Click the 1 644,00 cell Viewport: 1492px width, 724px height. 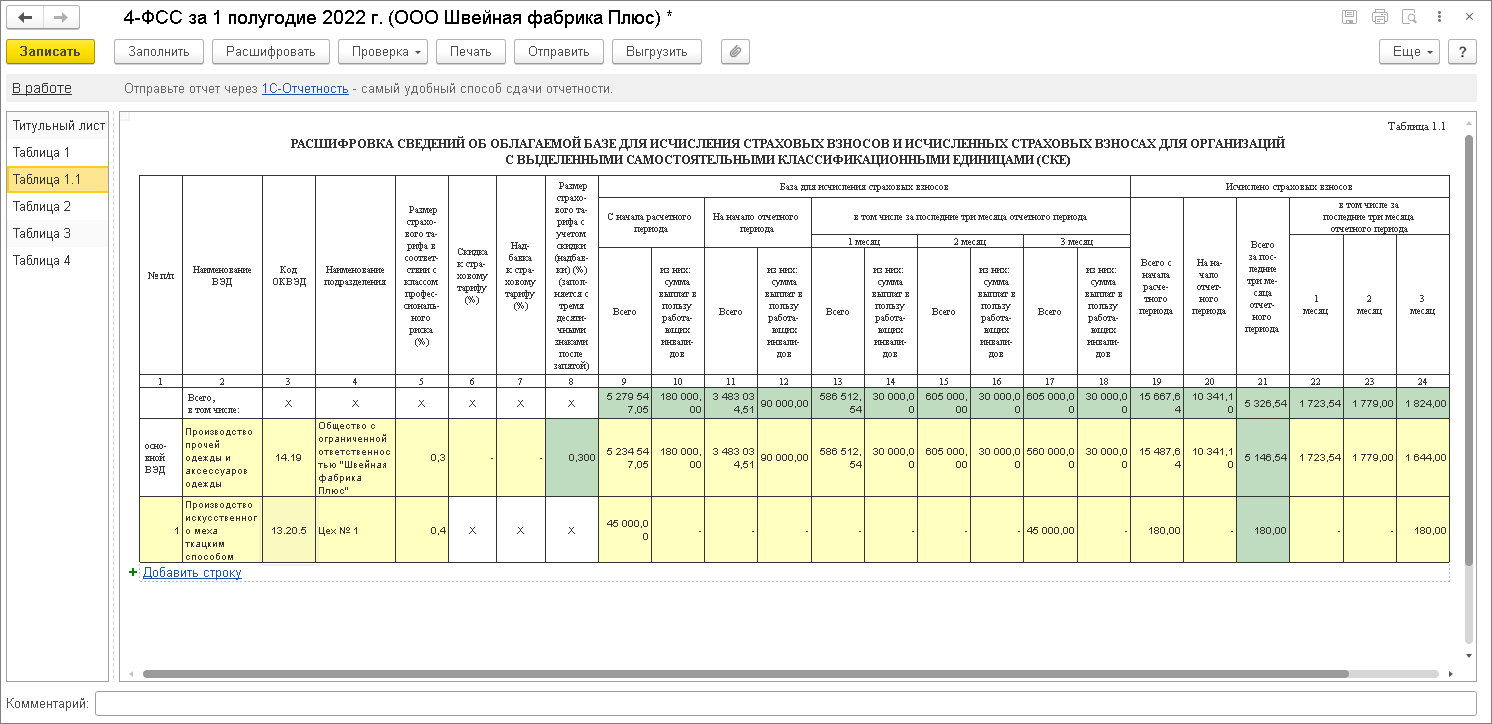pyautogui.click(x=1422, y=457)
